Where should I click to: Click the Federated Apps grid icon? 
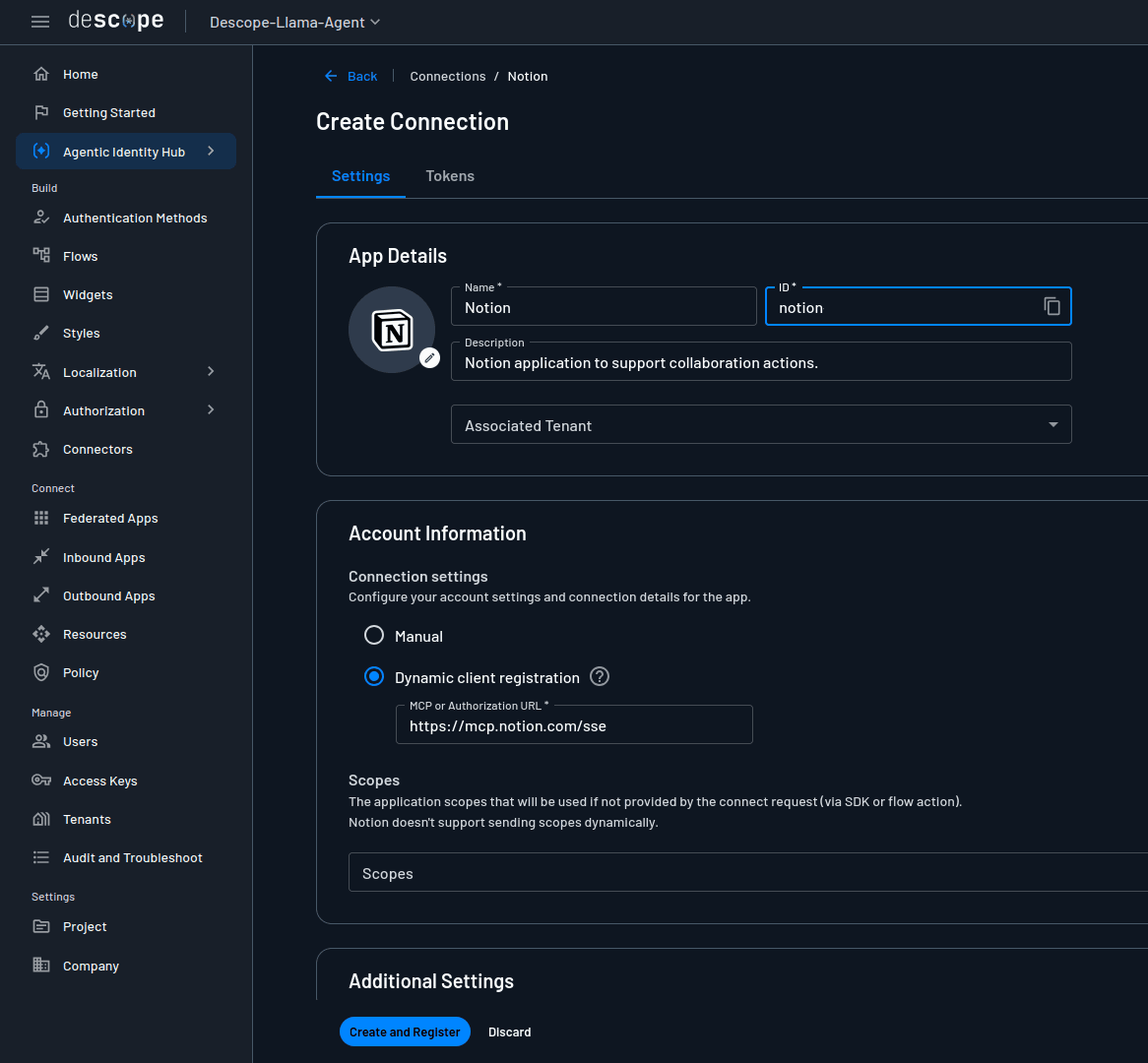(x=41, y=519)
